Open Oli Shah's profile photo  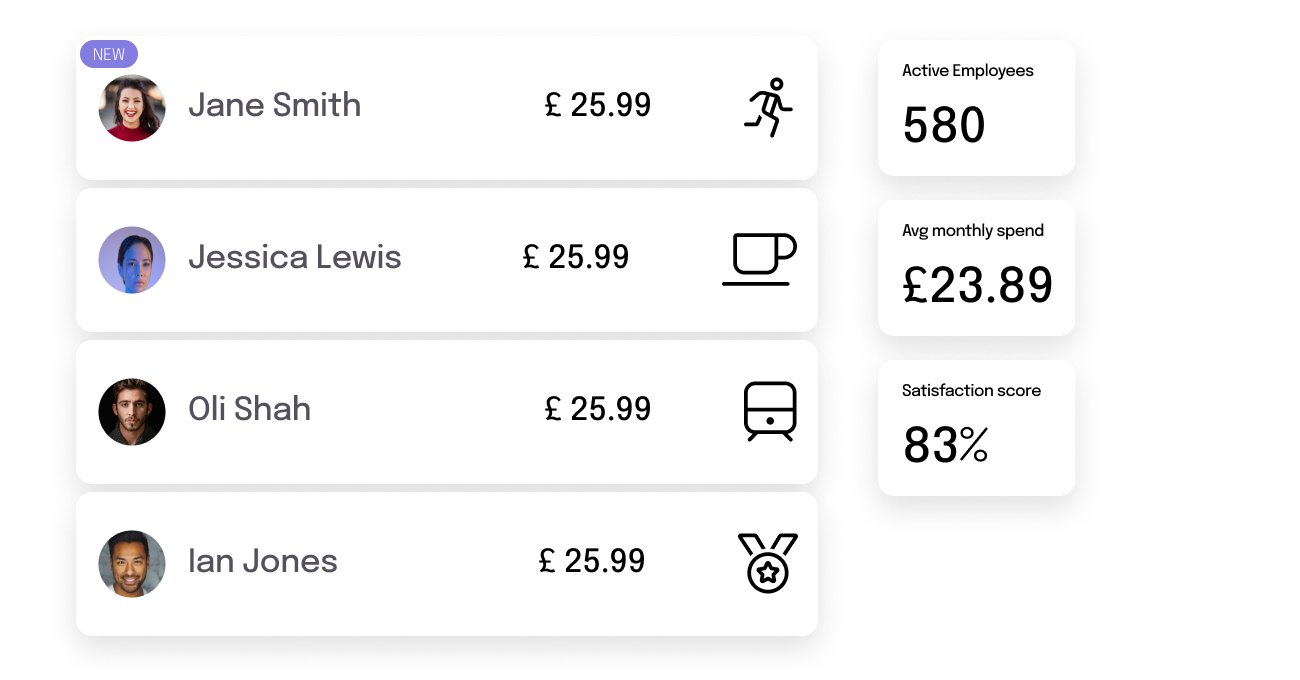click(132, 412)
